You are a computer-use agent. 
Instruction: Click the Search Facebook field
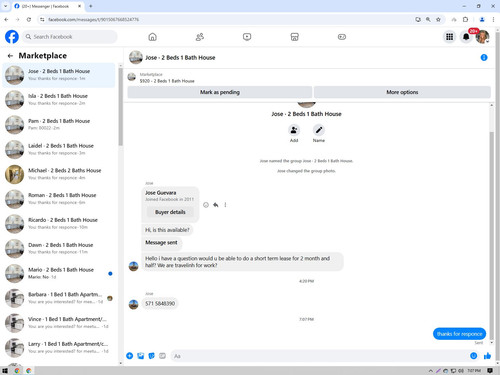point(70,37)
